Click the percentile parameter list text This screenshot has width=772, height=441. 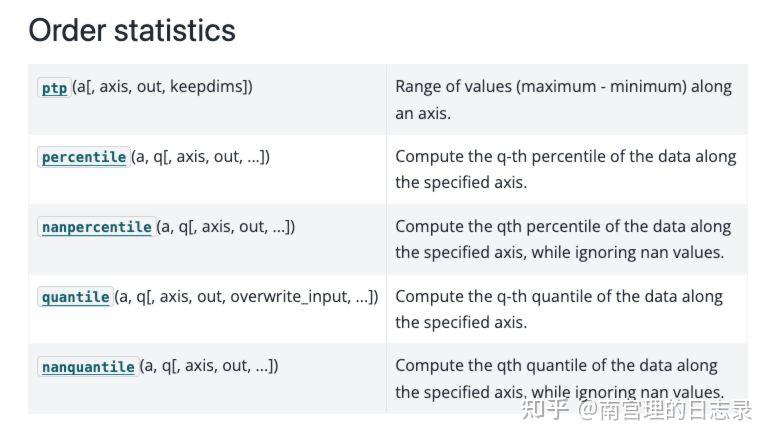tap(200, 157)
